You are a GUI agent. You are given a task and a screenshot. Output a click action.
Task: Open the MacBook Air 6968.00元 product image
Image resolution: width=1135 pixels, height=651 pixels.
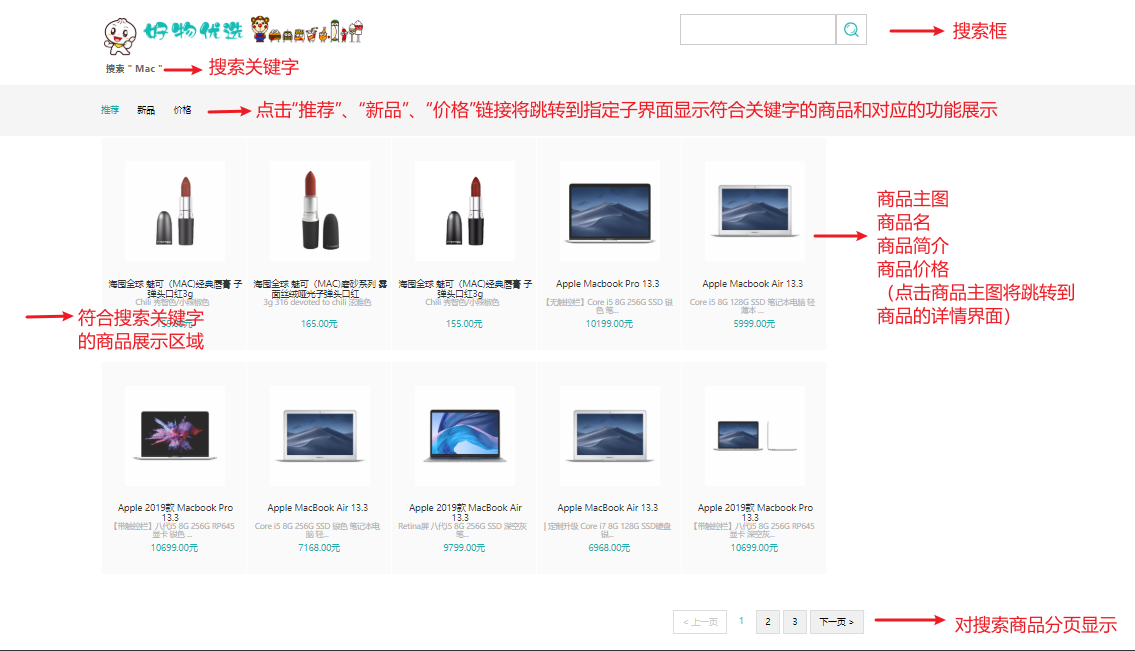click(609, 435)
